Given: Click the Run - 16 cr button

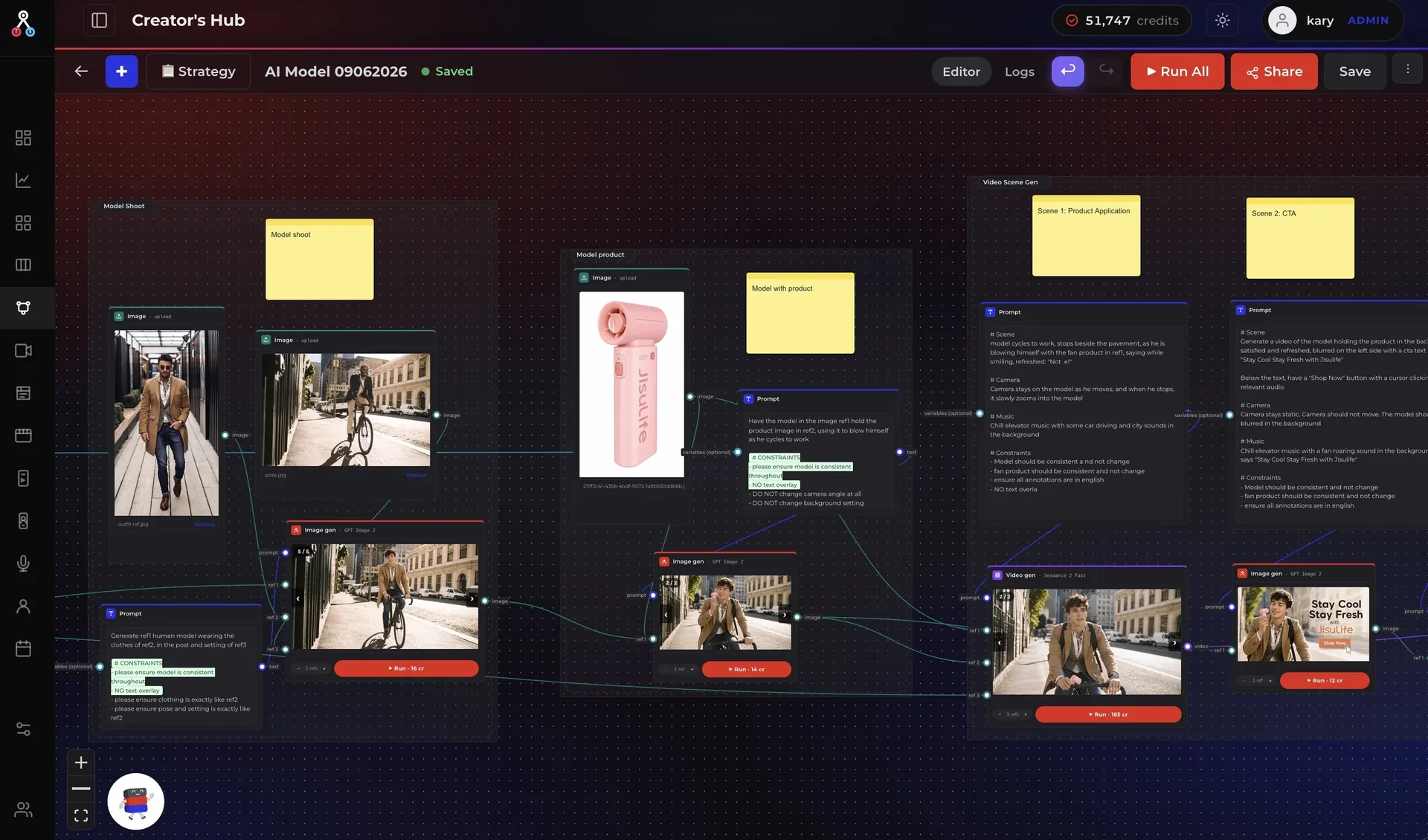Looking at the screenshot, I should pyautogui.click(x=406, y=668).
